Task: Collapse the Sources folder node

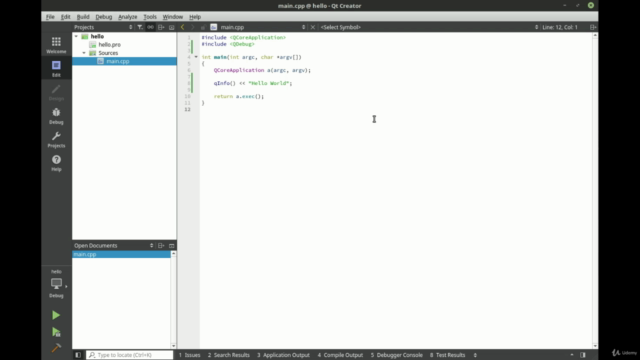Action: [84, 53]
